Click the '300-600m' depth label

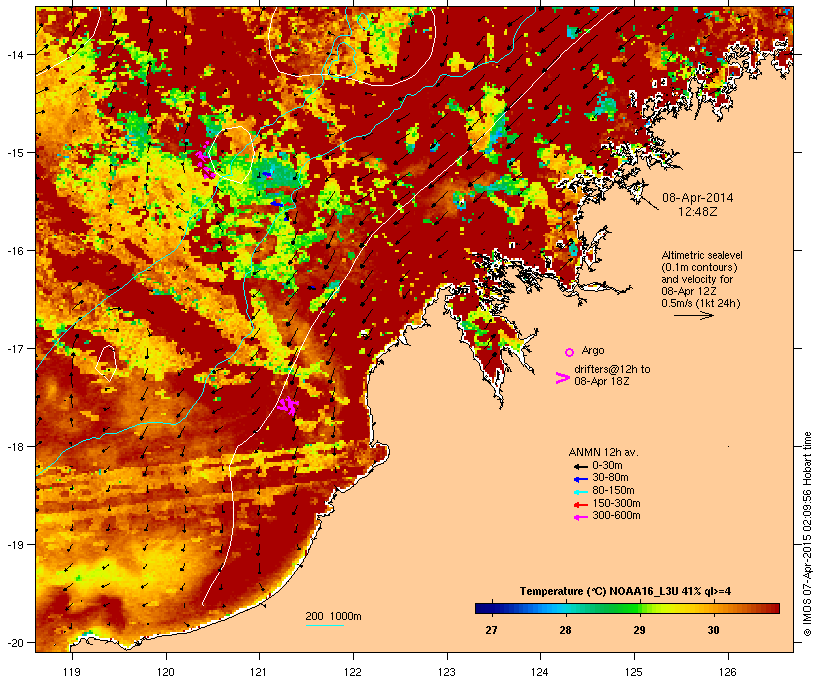[x=616, y=516]
